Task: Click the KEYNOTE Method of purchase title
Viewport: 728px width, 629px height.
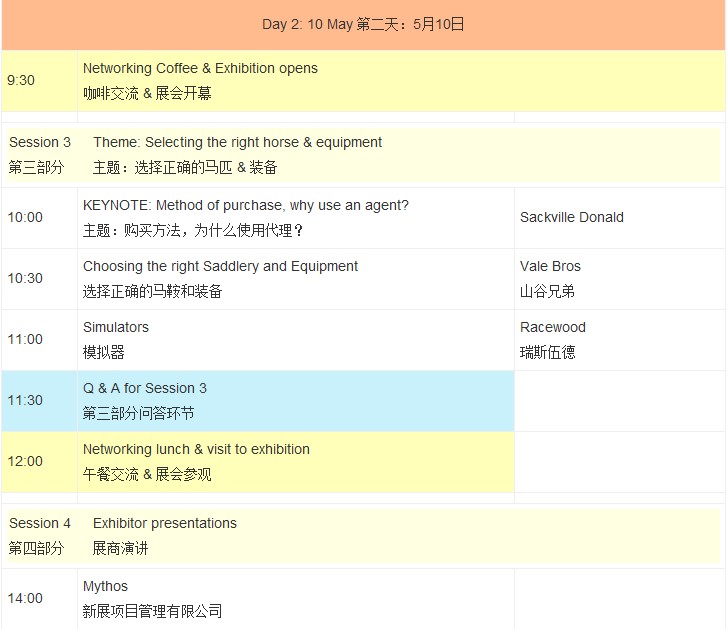Action: [245, 206]
